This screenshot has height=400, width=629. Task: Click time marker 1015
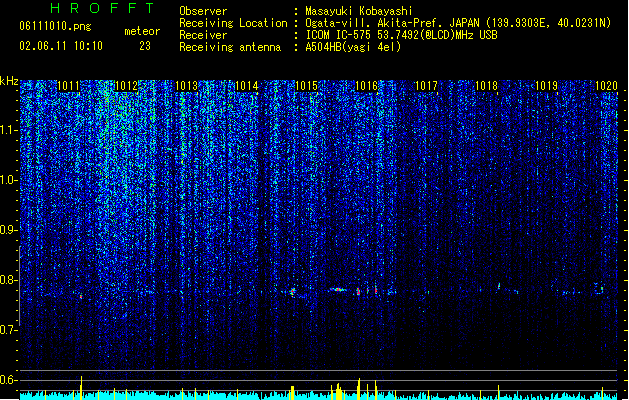306,86
